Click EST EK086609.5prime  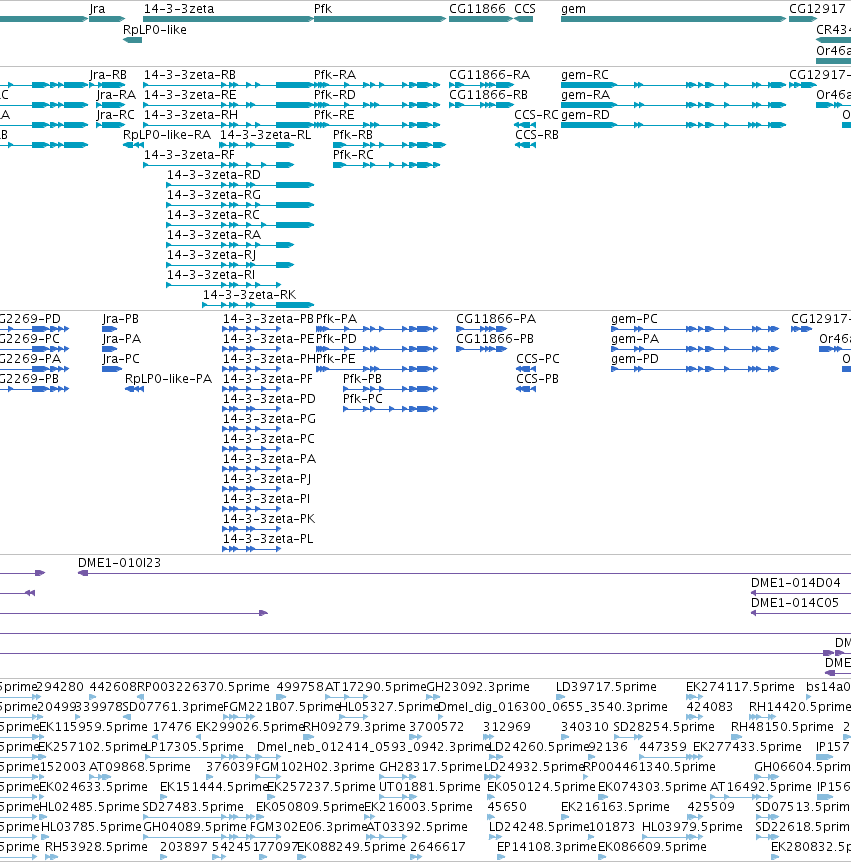(652, 847)
